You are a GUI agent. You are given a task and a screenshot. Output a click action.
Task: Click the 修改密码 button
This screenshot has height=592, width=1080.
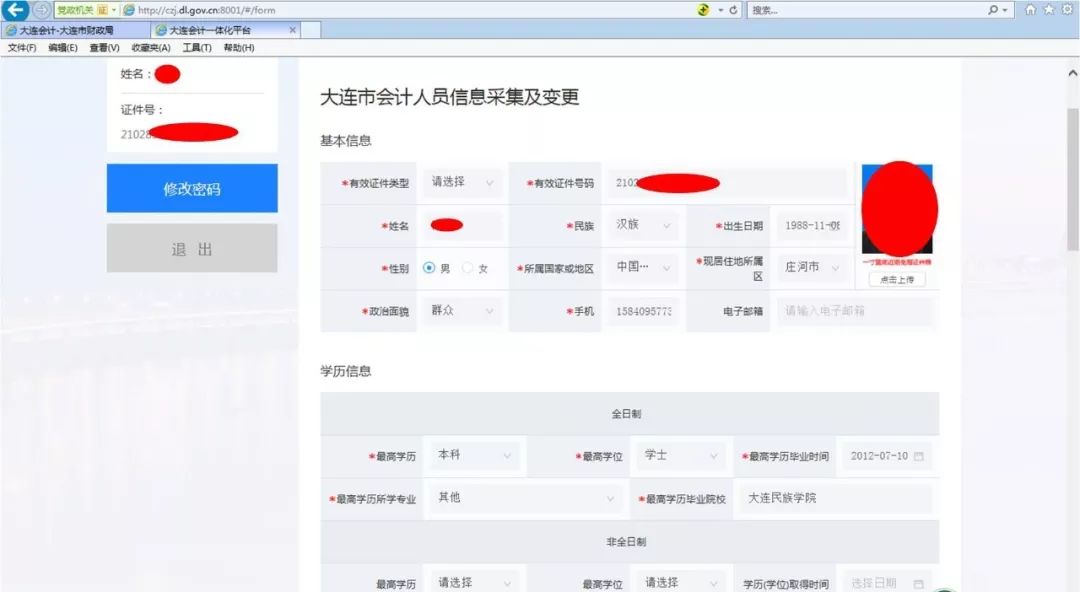click(x=192, y=188)
